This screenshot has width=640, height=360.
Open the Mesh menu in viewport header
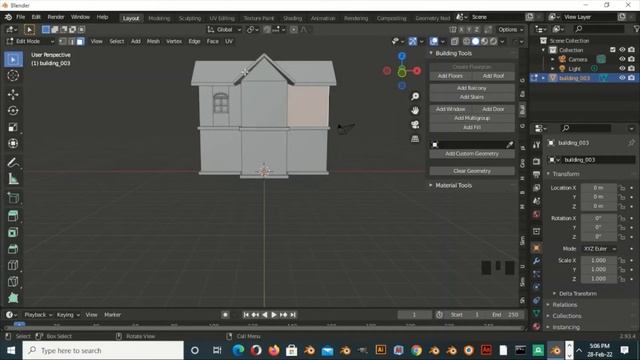click(153, 41)
